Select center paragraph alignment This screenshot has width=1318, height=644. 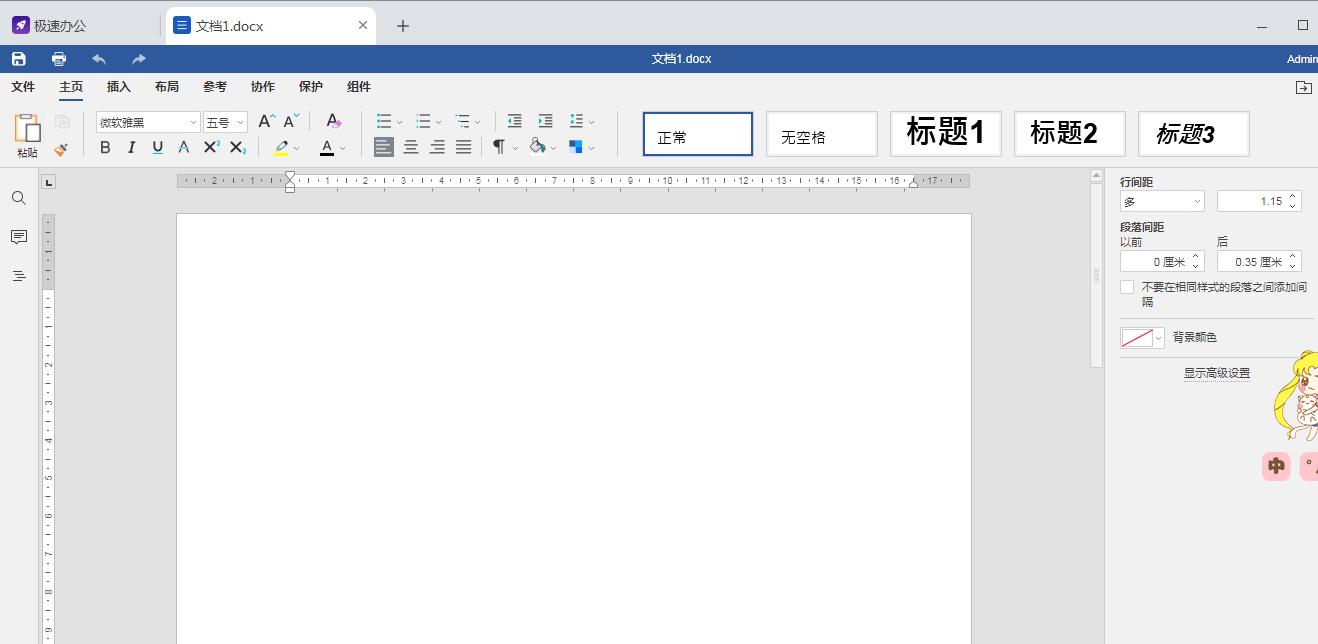pyautogui.click(x=410, y=147)
